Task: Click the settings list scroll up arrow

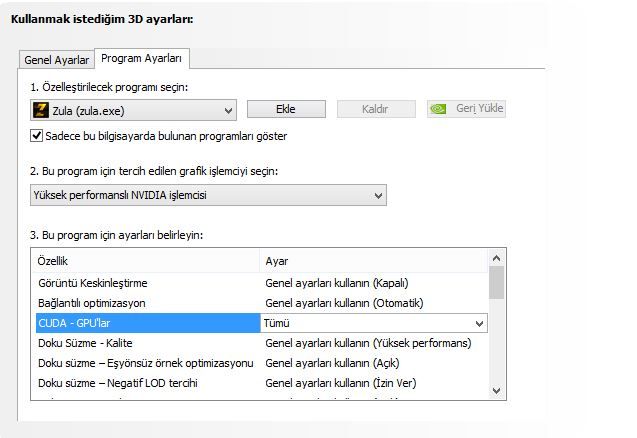Action: [497, 259]
